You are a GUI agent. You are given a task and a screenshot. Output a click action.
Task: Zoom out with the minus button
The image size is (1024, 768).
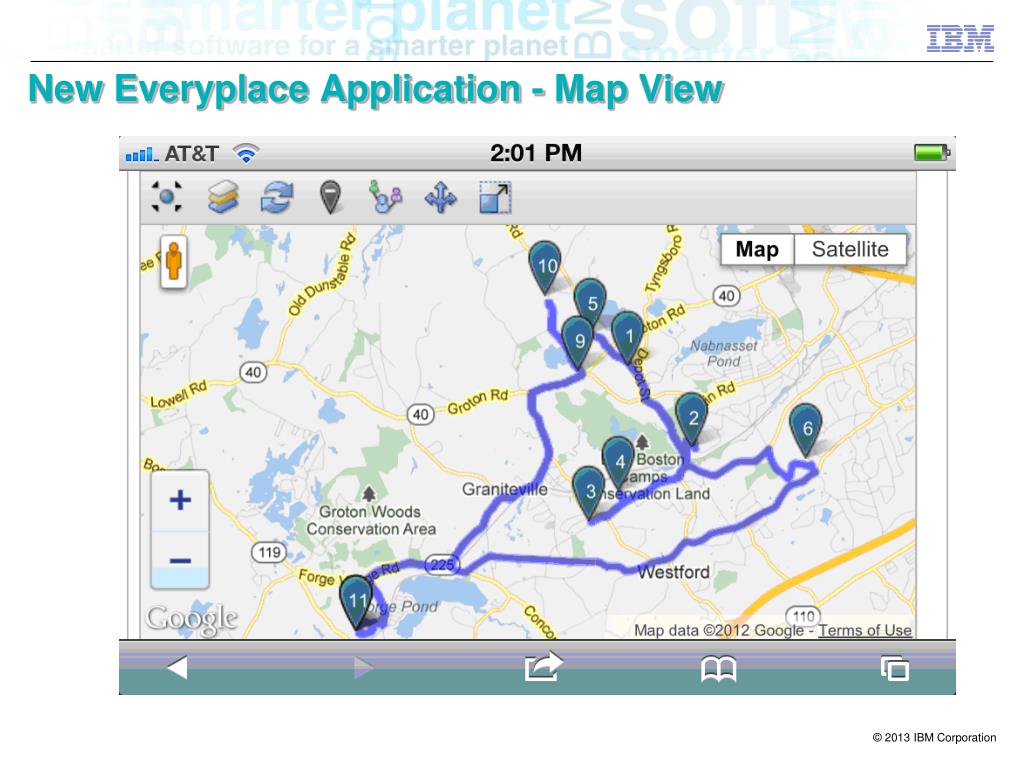pyautogui.click(x=180, y=560)
